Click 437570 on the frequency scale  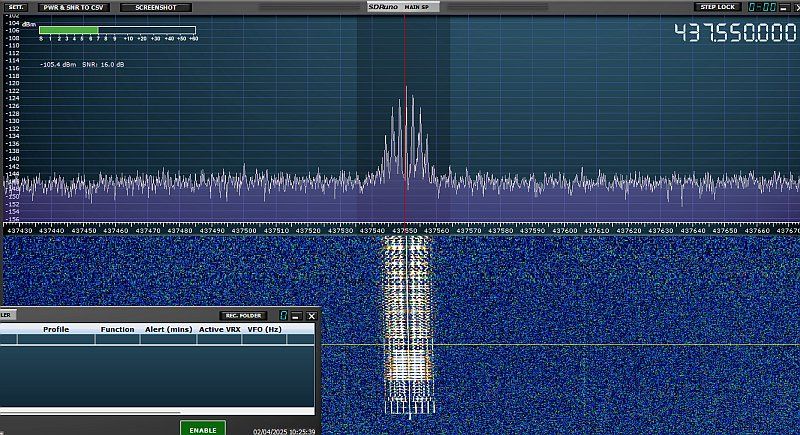468,231
